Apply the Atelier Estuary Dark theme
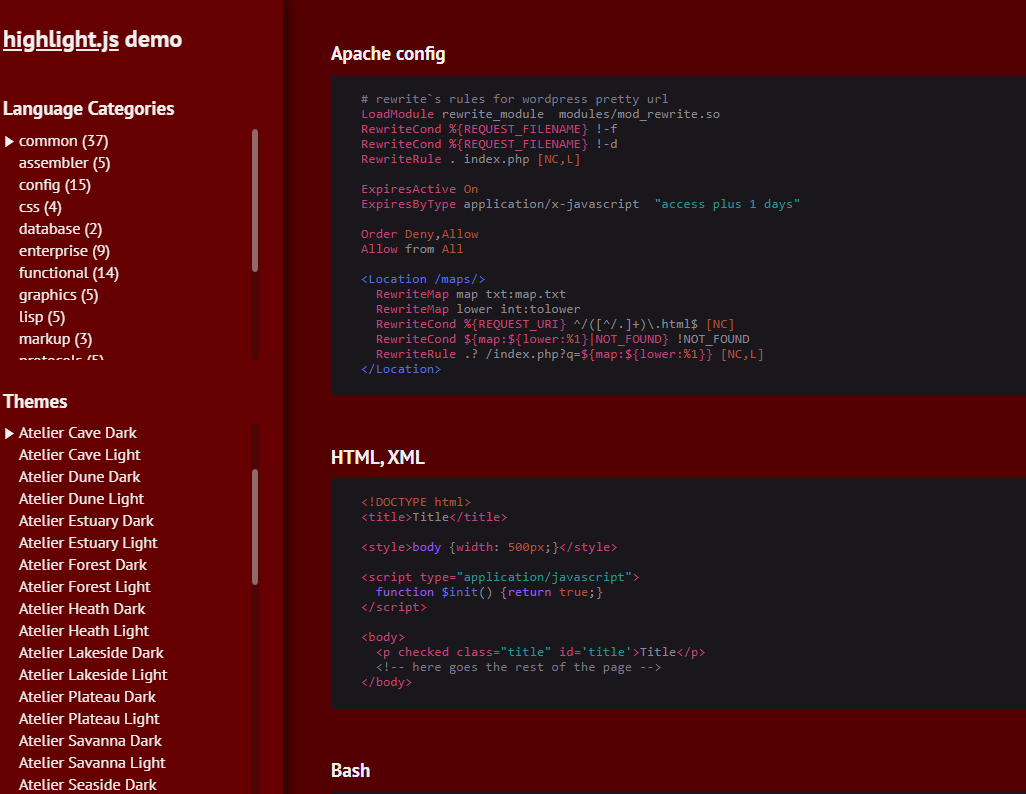This screenshot has height=794, width=1026. [86, 521]
